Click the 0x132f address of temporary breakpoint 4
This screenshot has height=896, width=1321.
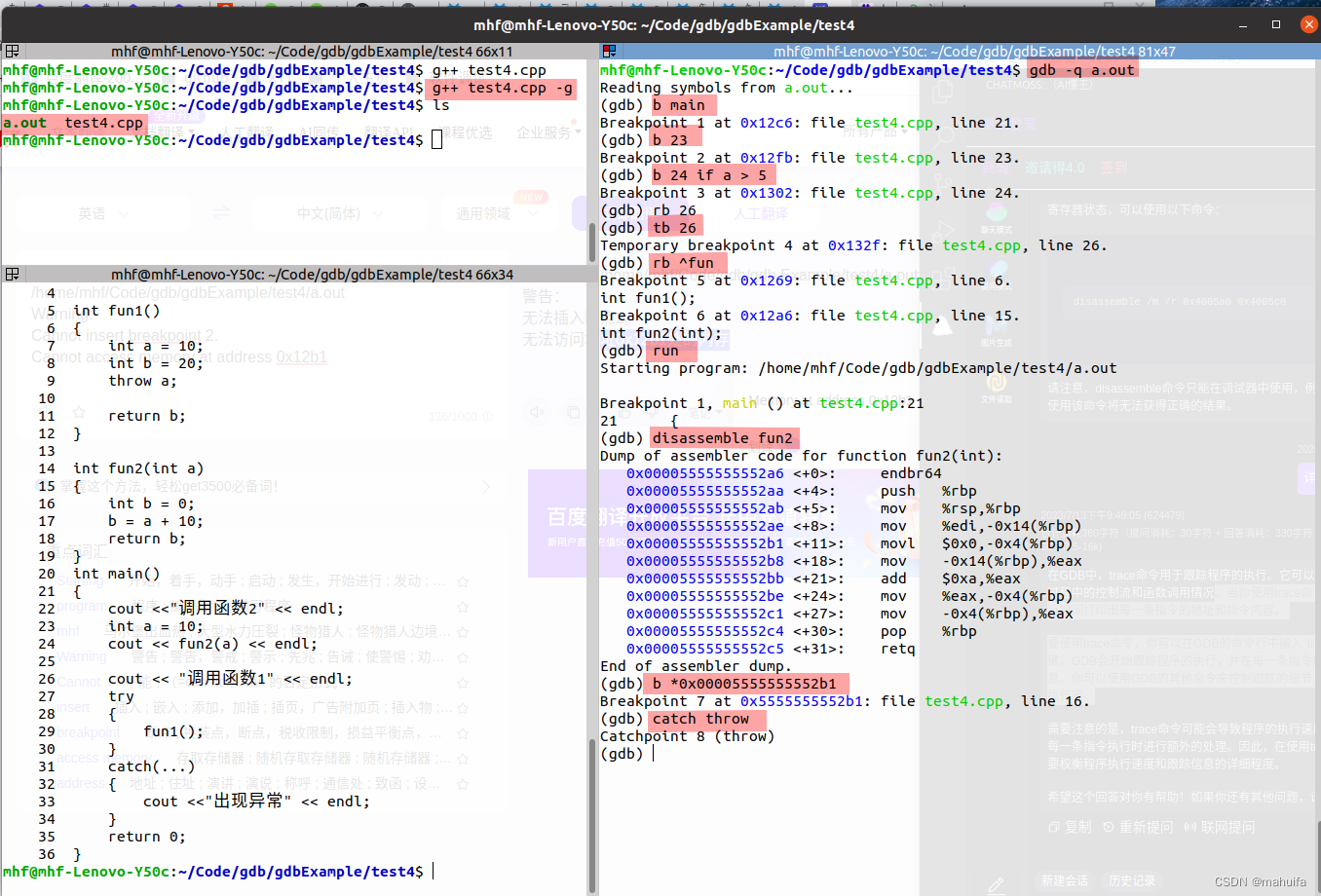pyautogui.click(x=854, y=245)
